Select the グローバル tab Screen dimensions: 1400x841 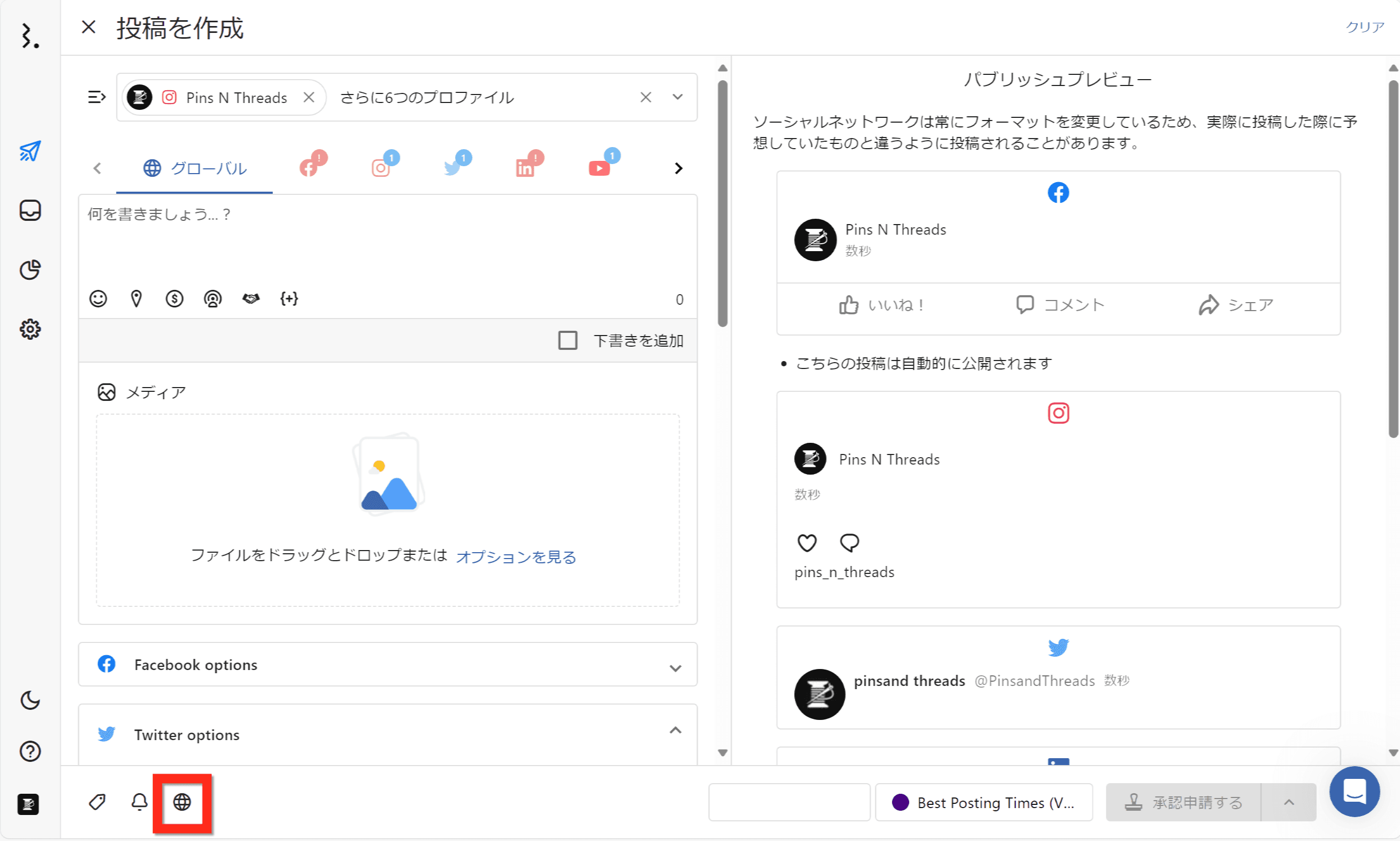click(x=195, y=168)
